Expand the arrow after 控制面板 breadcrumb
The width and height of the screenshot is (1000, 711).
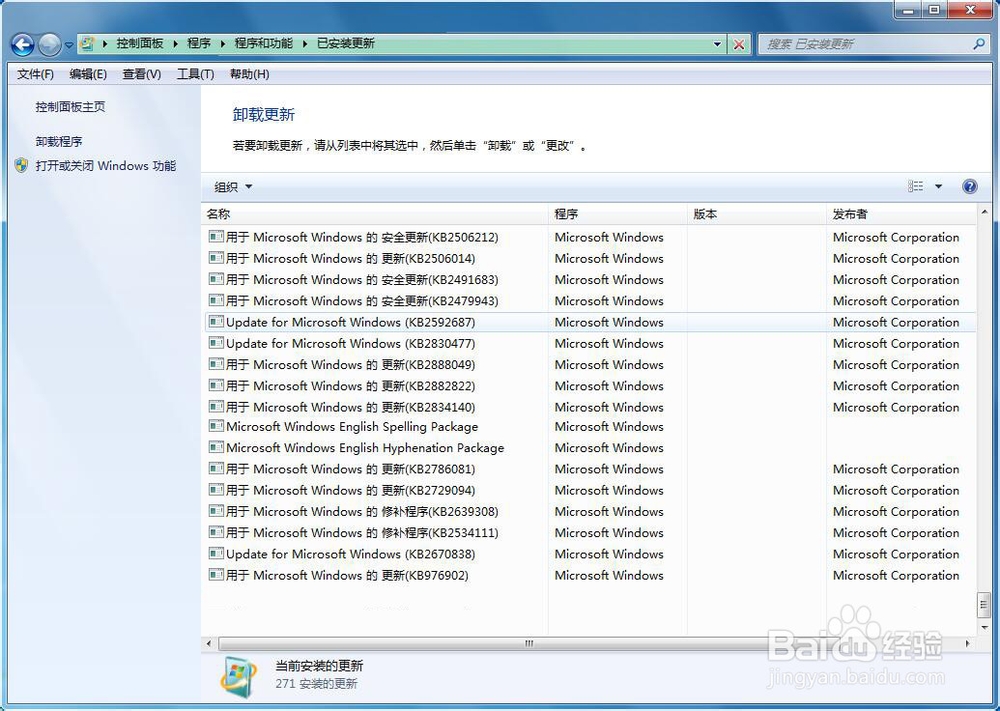click(x=175, y=44)
